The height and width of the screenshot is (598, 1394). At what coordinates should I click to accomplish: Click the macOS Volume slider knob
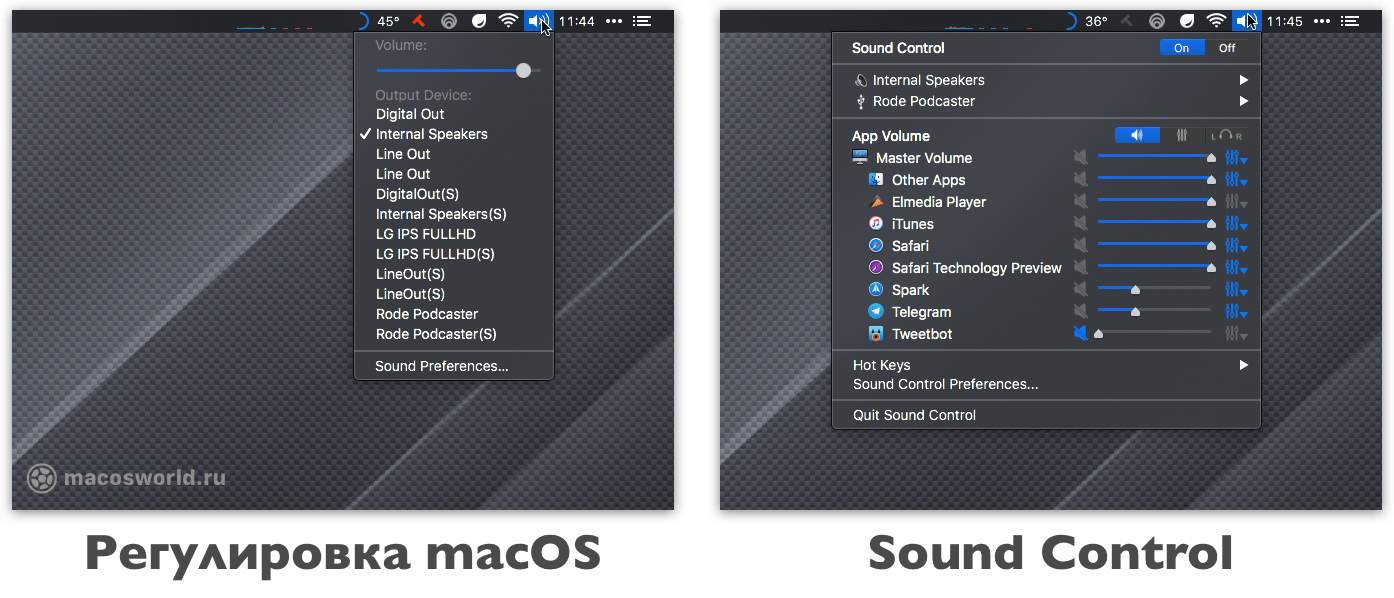(523, 70)
